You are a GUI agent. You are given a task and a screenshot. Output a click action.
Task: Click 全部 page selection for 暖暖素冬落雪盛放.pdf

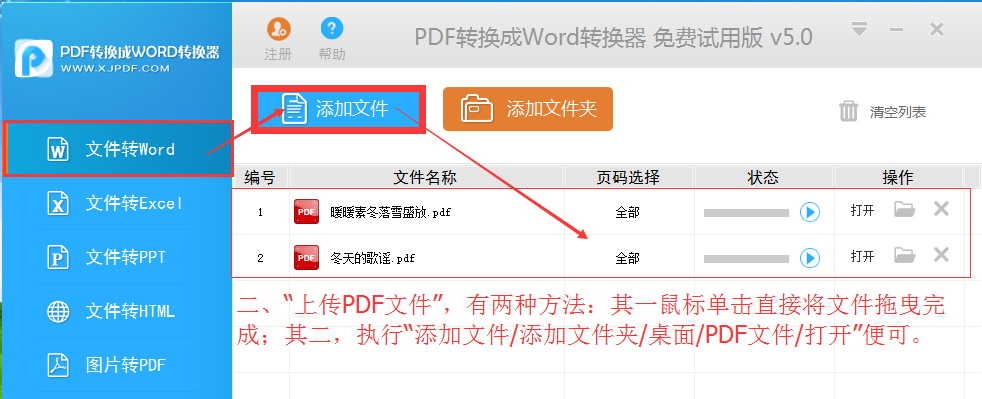[628, 212]
